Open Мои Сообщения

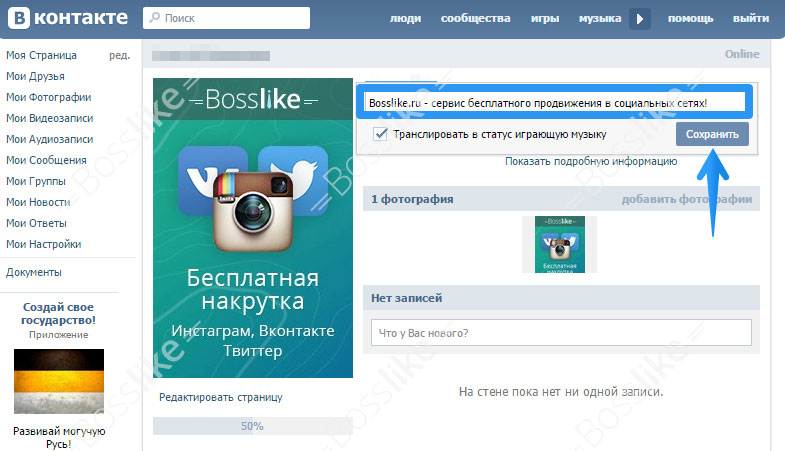(46, 160)
